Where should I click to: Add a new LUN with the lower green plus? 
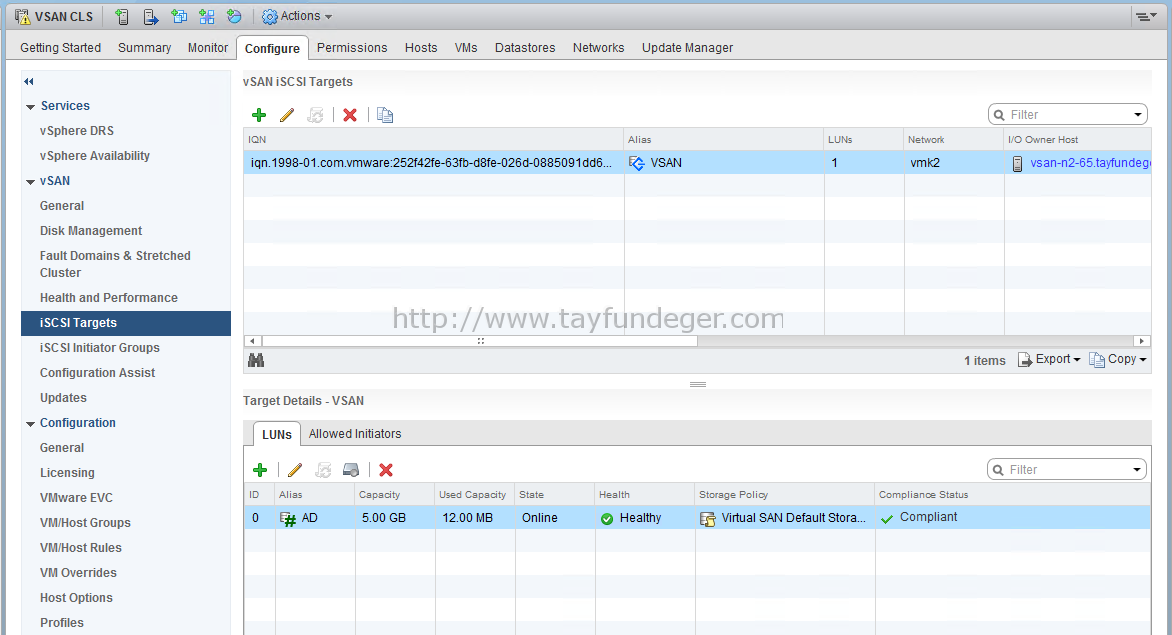(x=260, y=470)
